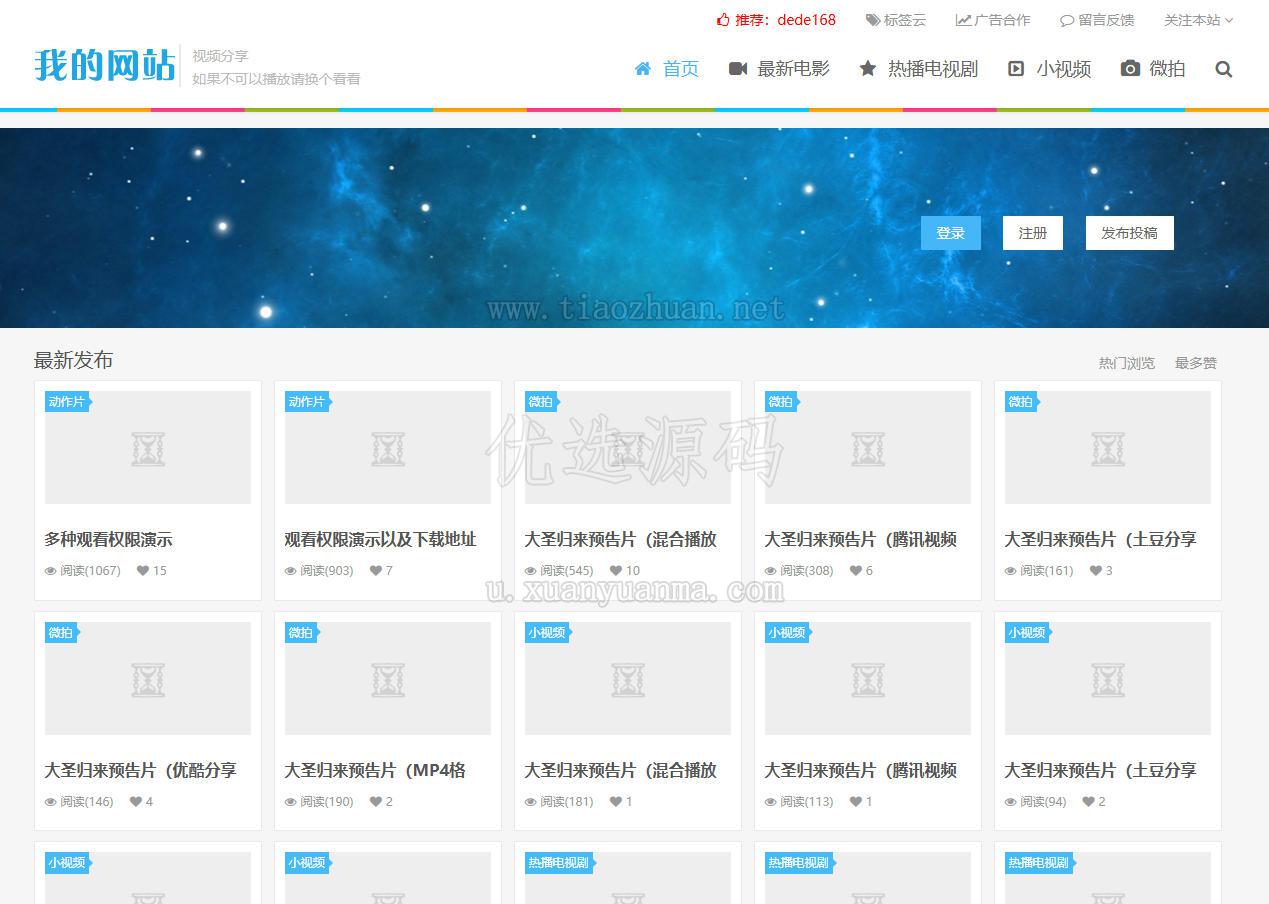Screen dimensions: 1269x904
Task: Click 动作片 tag on 观看权限演示以及下载地址 card
Action: [307, 402]
